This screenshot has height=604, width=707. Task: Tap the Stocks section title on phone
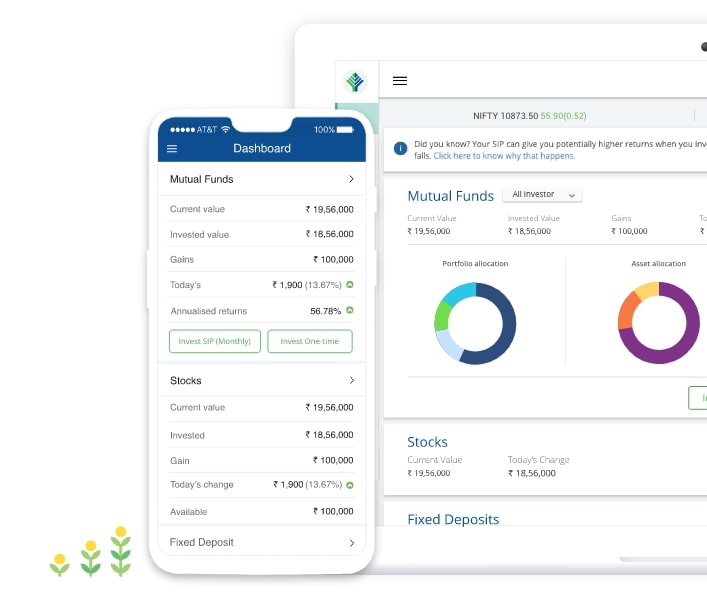(x=185, y=381)
